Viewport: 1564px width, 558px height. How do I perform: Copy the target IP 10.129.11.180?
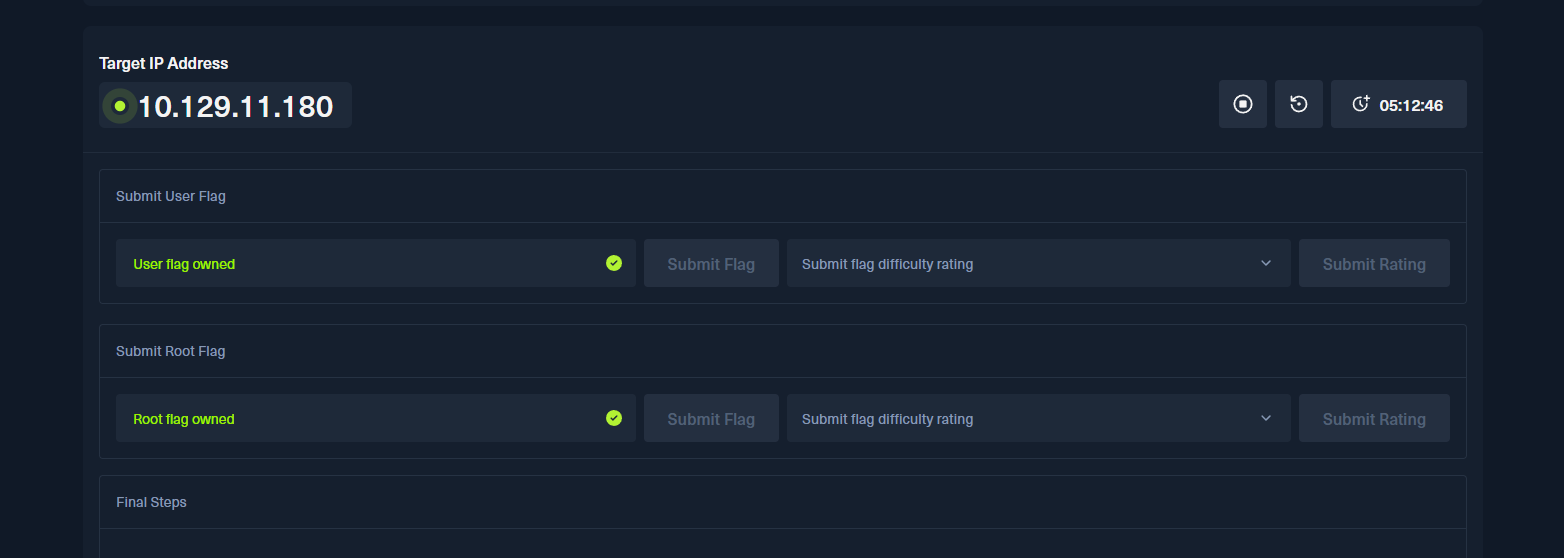coord(235,106)
